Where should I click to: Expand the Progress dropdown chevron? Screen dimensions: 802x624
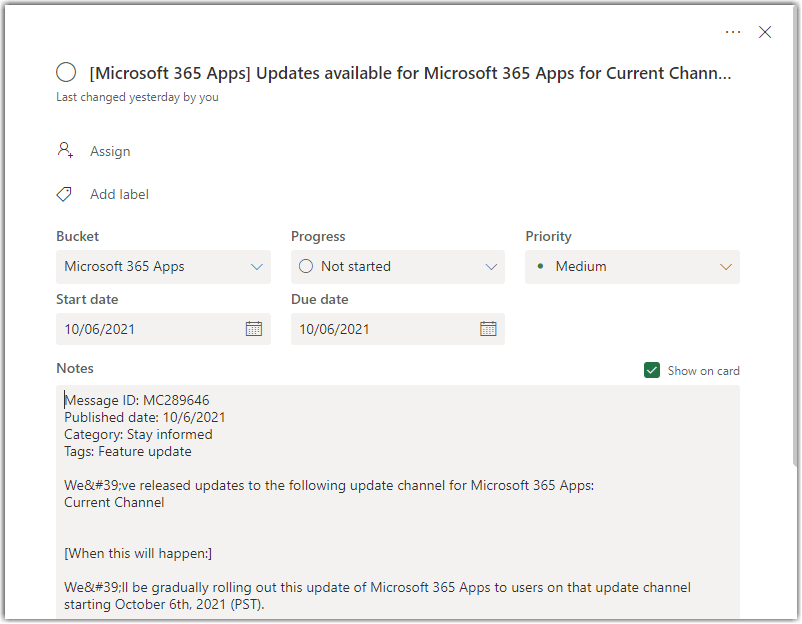click(491, 267)
